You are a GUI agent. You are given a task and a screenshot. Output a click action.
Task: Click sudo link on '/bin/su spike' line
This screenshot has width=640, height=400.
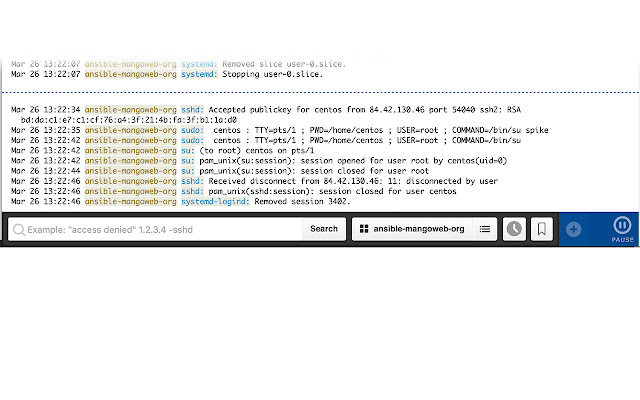[x=192, y=130]
